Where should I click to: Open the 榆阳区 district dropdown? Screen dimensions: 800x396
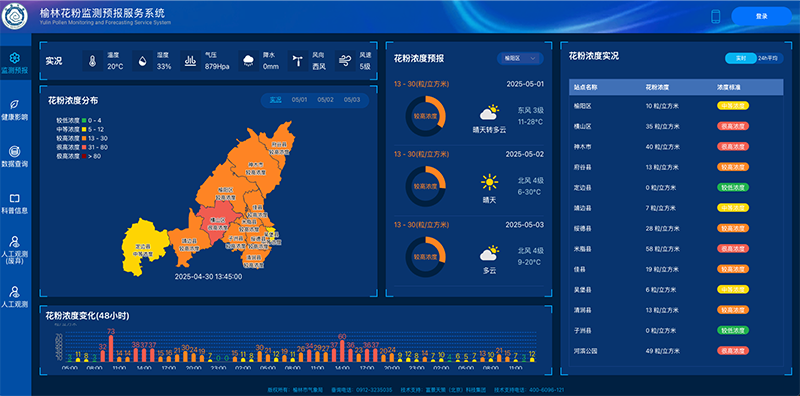tap(520, 59)
